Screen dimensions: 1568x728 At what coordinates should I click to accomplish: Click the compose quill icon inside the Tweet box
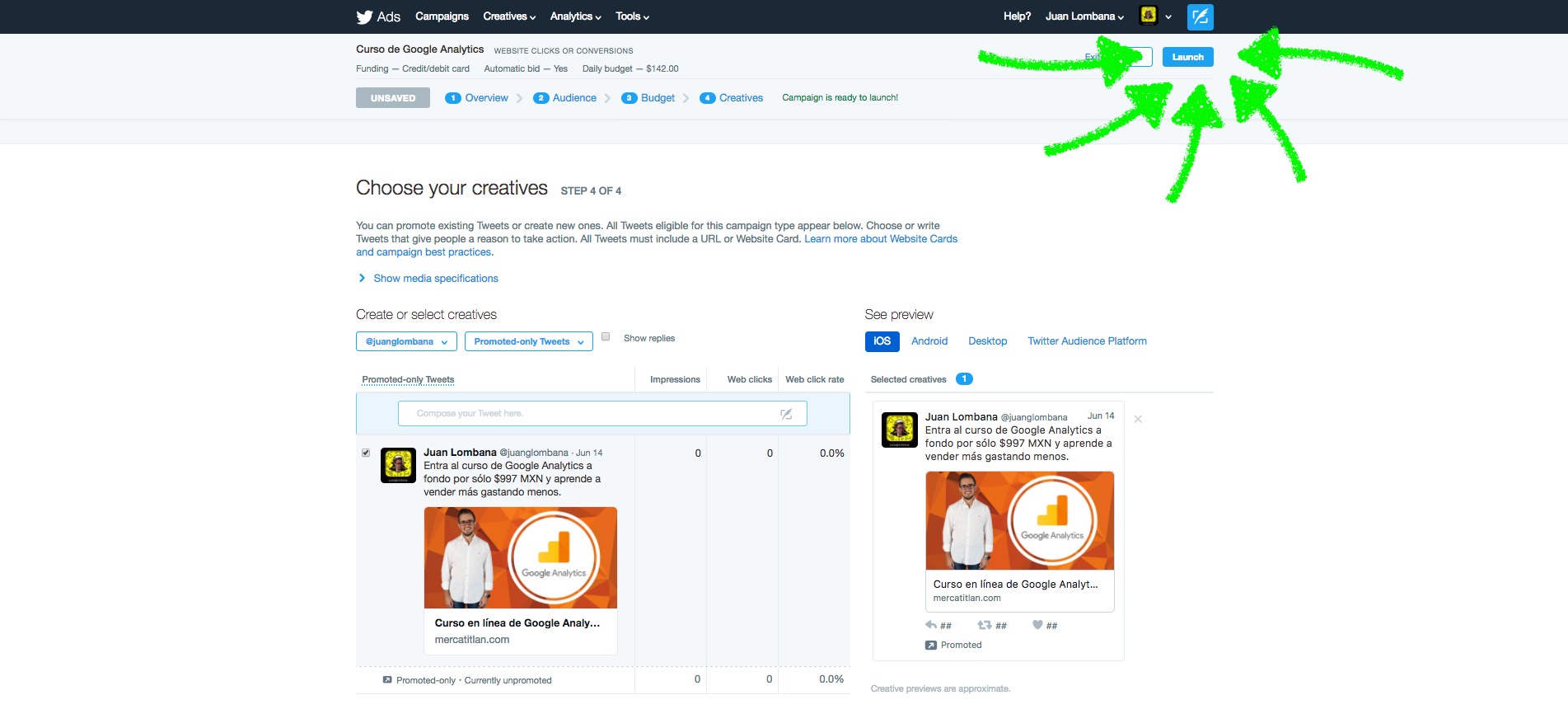pos(786,414)
